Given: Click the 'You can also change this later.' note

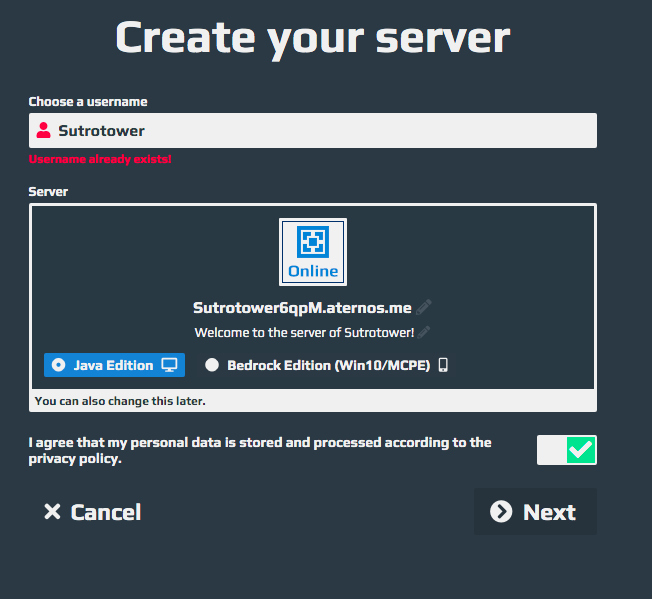Looking at the screenshot, I should click(x=120, y=401).
